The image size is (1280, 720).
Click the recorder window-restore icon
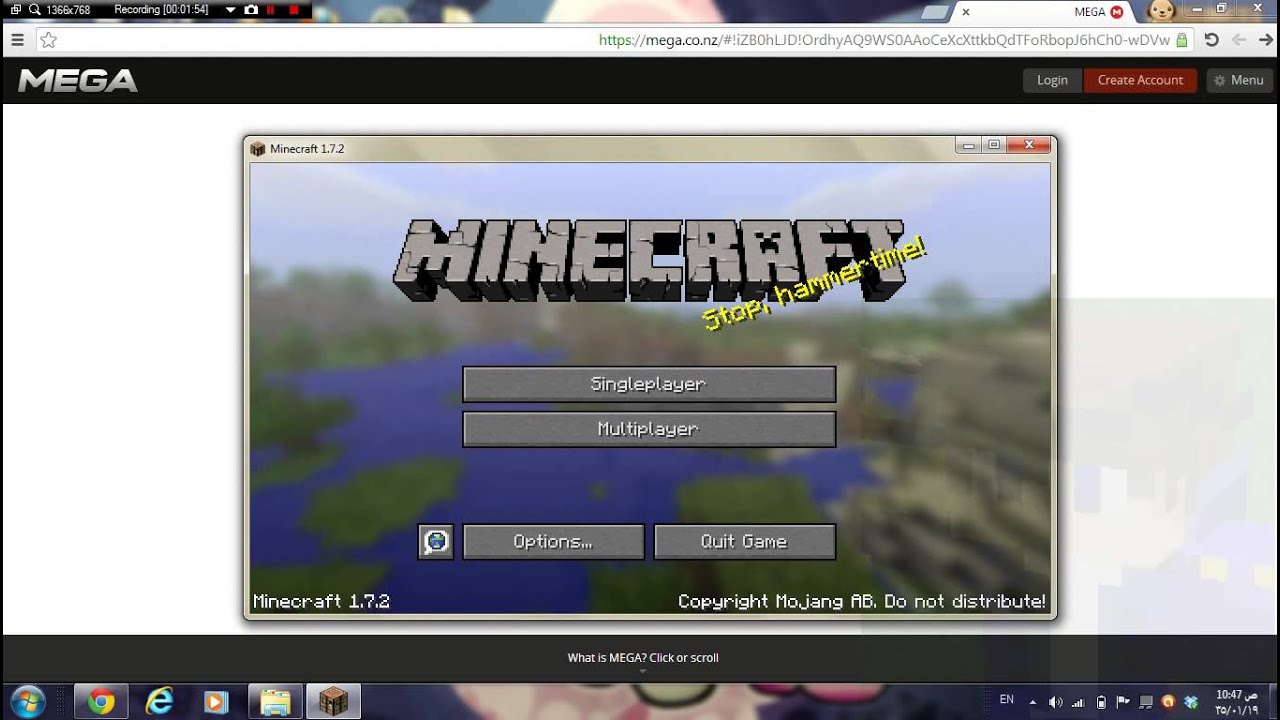pyautogui.click(x=16, y=10)
